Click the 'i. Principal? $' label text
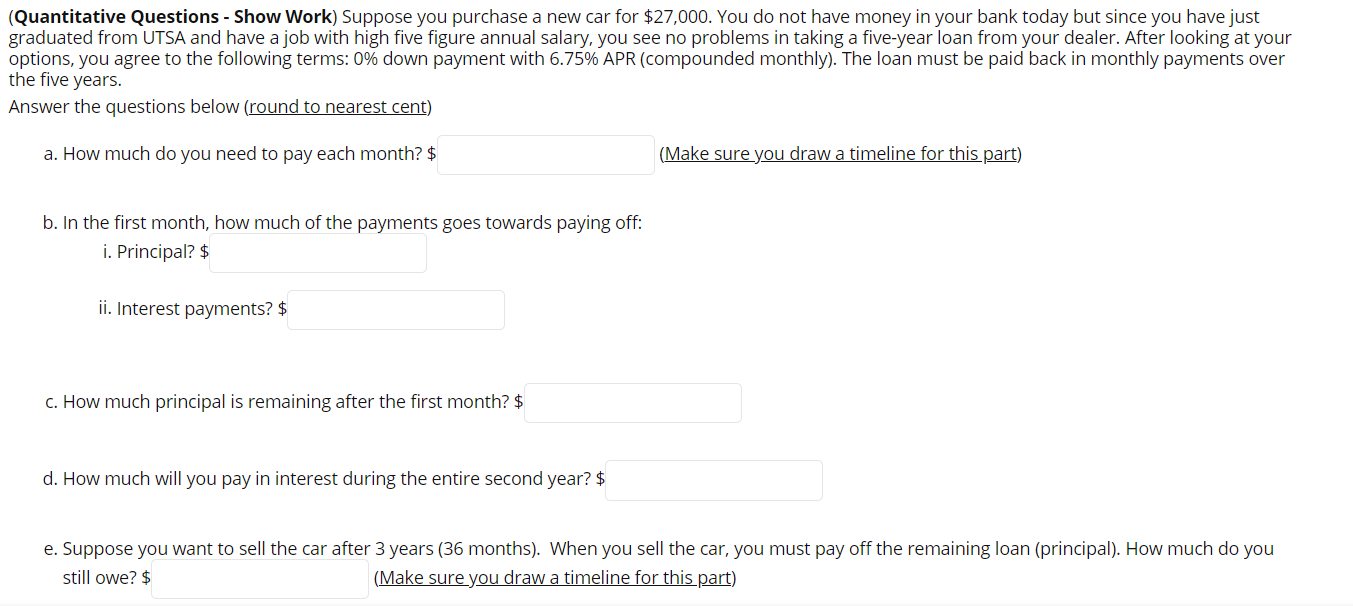 155,251
